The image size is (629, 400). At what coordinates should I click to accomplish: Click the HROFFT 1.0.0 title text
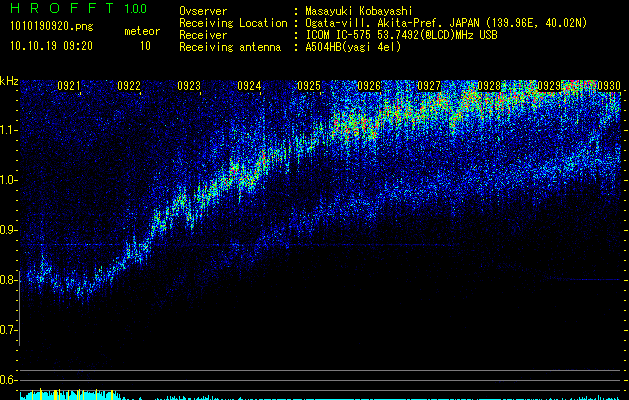coord(79,8)
